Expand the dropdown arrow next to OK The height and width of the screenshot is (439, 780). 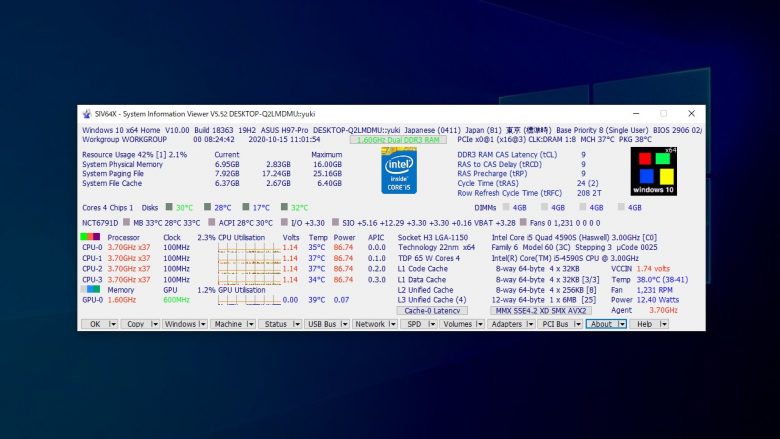click(x=113, y=324)
